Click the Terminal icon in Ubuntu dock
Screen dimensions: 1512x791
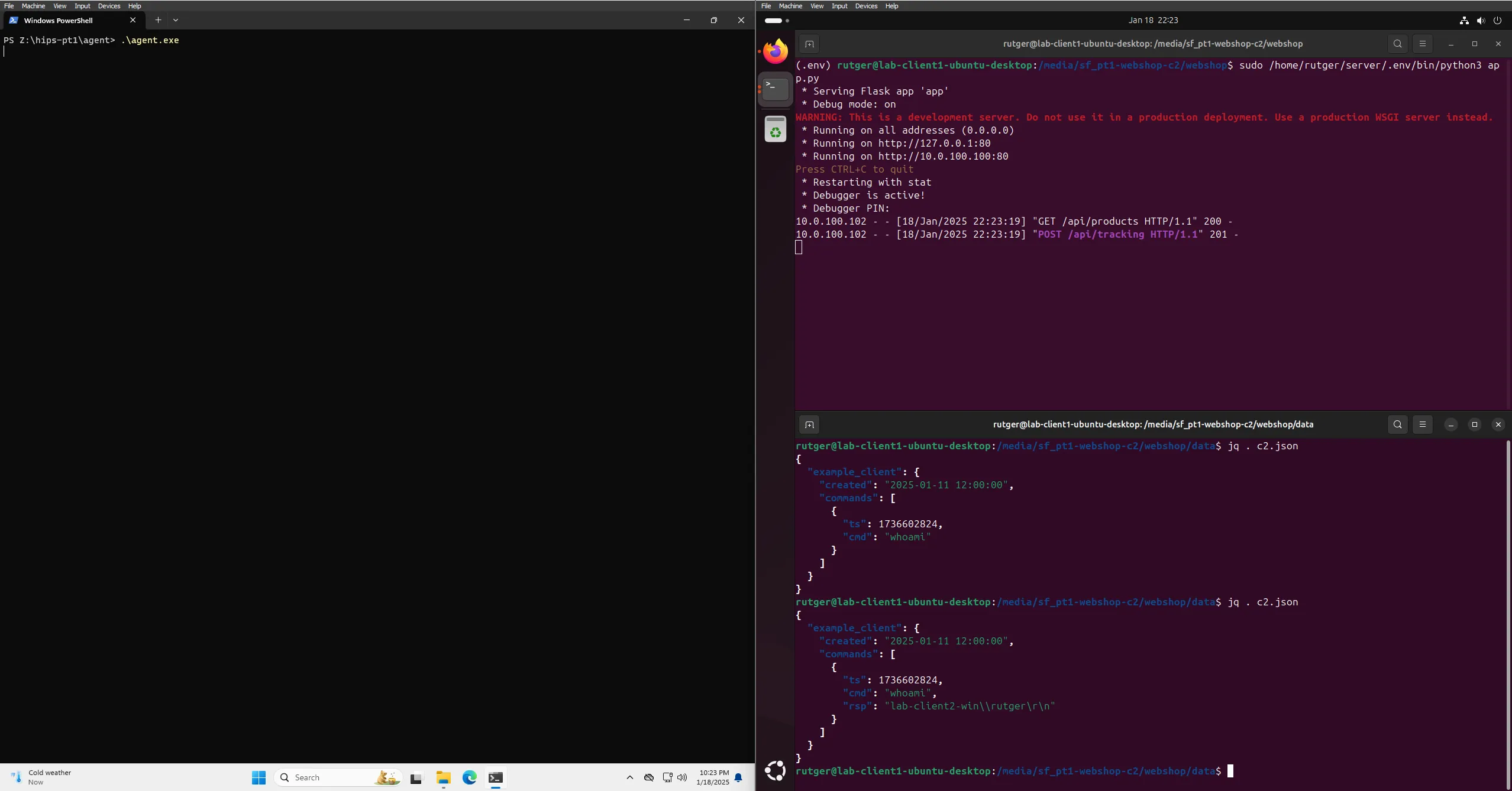775,89
